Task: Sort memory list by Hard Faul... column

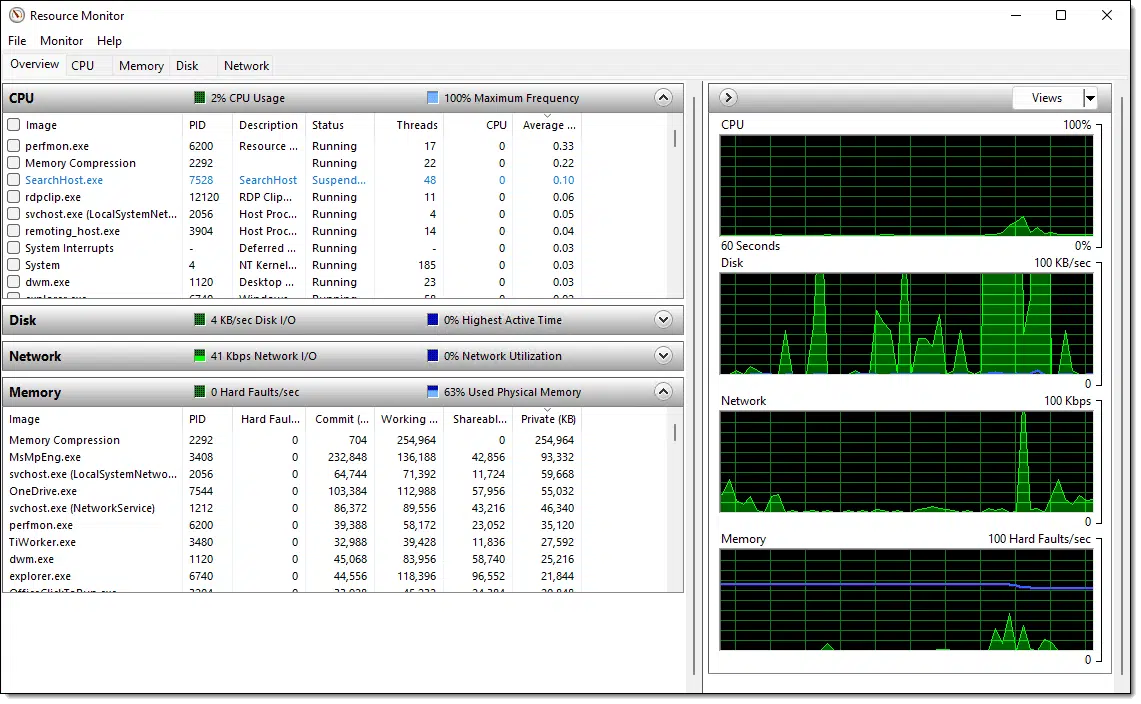Action: [x=270, y=419]
